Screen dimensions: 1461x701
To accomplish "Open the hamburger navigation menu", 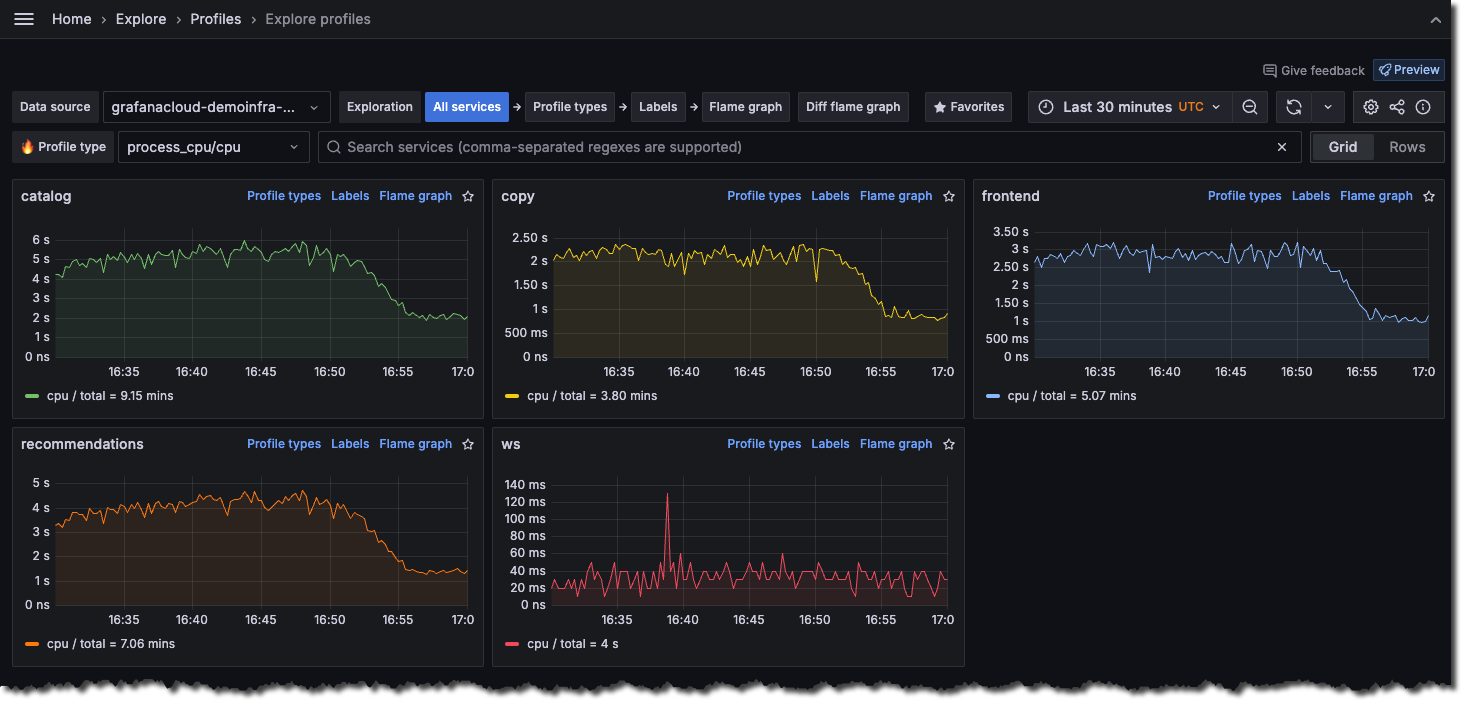I will coord(24,19).
